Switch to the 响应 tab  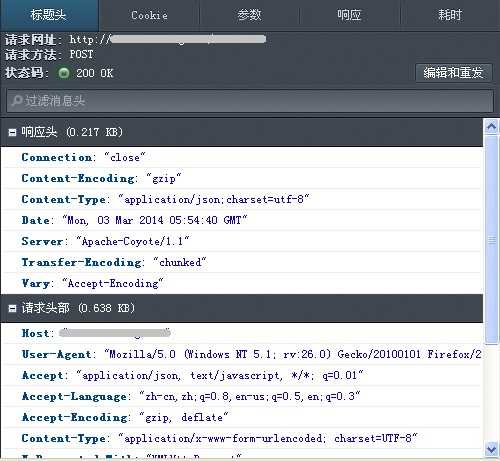[349, 15]
